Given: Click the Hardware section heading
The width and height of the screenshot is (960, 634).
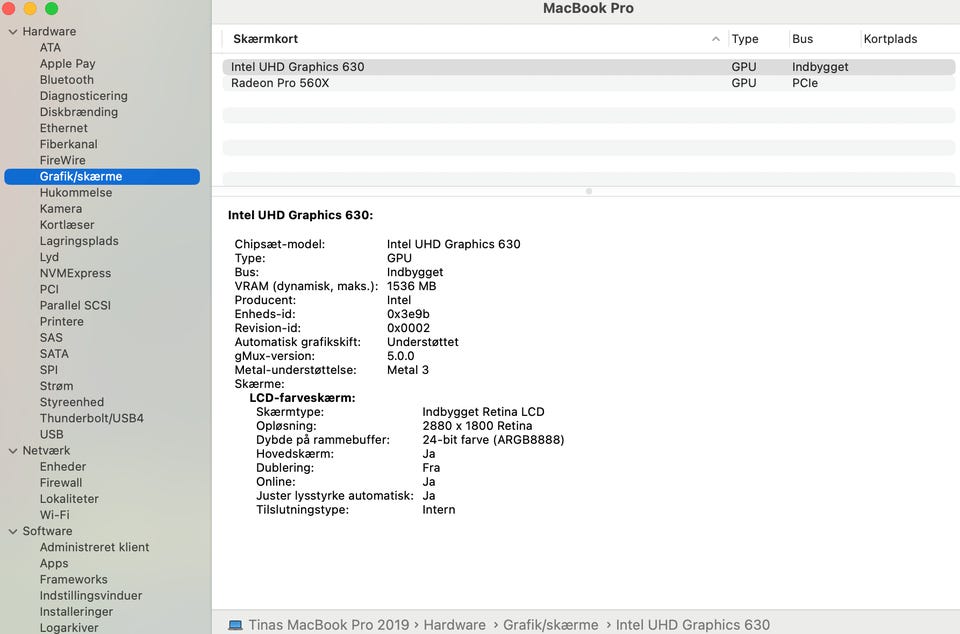Looking at the screenshot, I should 50,32.
